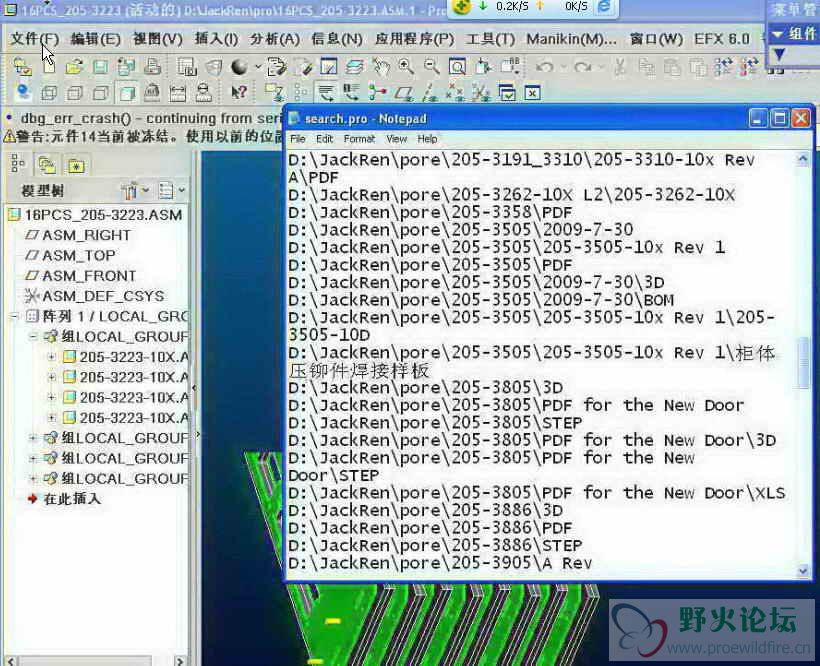Click the Cut scissors icon

pyautogui.click(x=620, y=67)
